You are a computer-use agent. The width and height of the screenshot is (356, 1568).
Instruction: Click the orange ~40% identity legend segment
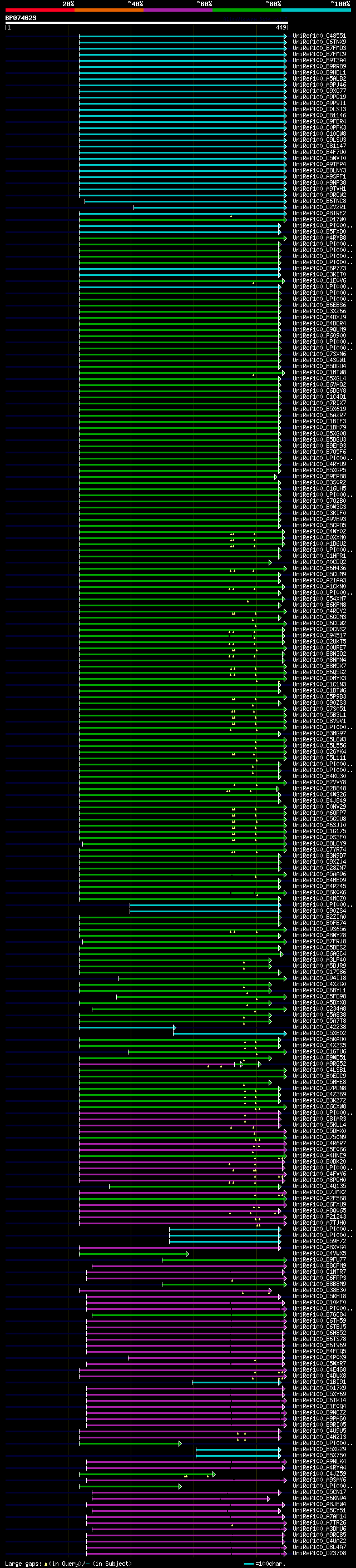[x=109, y=10]
